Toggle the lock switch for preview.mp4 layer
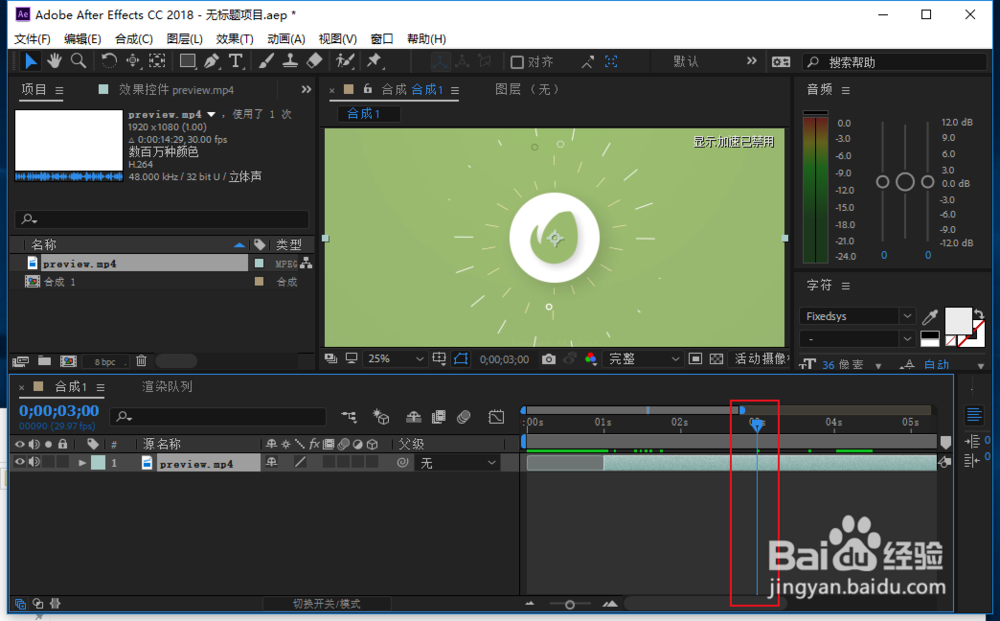 pos(62,462)
